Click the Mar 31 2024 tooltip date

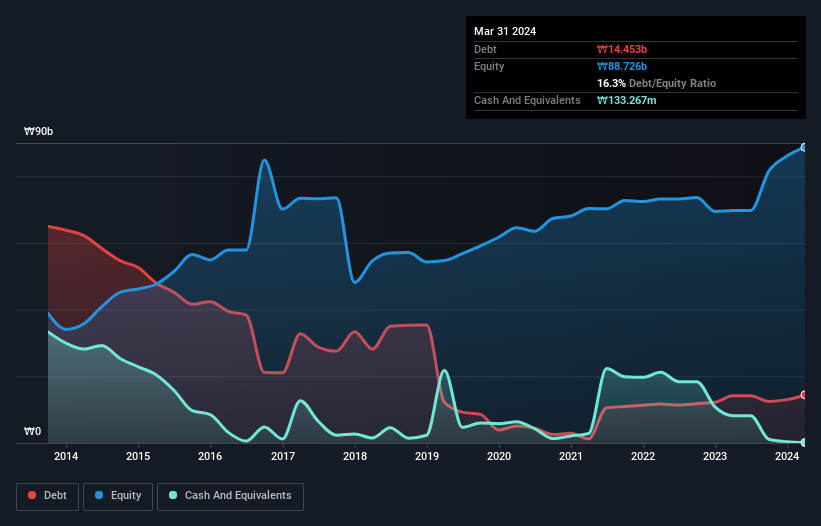505,31
